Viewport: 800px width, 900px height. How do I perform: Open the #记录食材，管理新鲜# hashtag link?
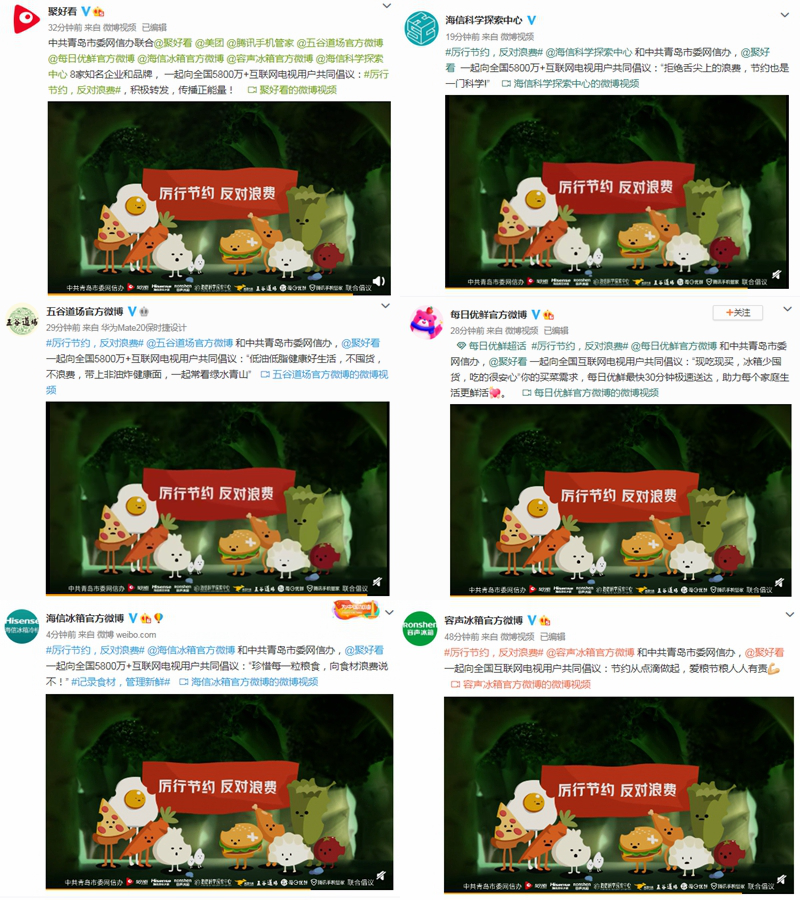tap(121, 682)
